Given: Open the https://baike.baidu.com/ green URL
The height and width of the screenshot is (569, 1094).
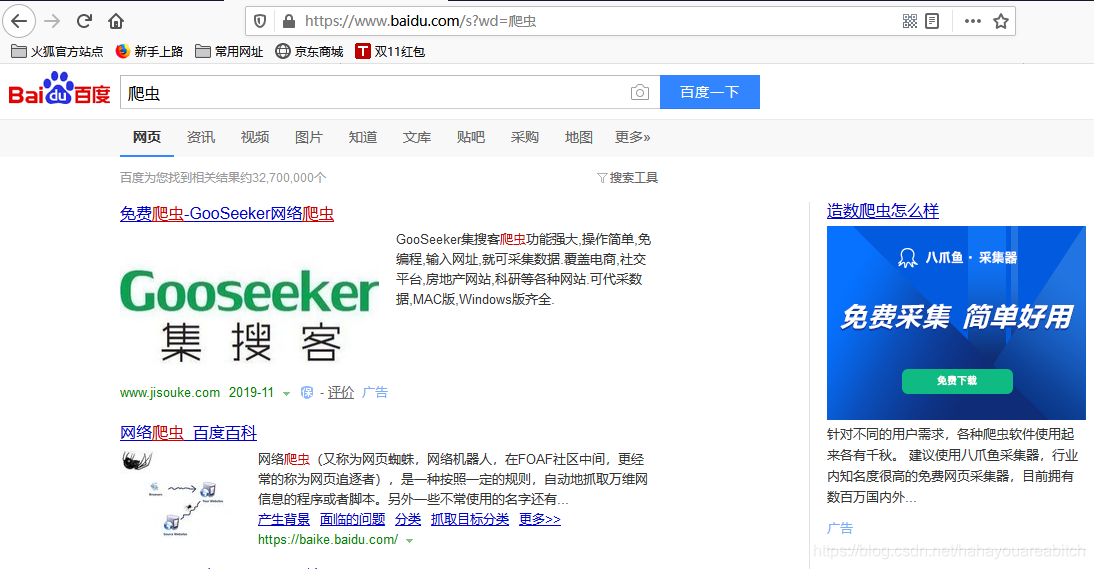Looking at the screenshot, I should tap(328, 540).
